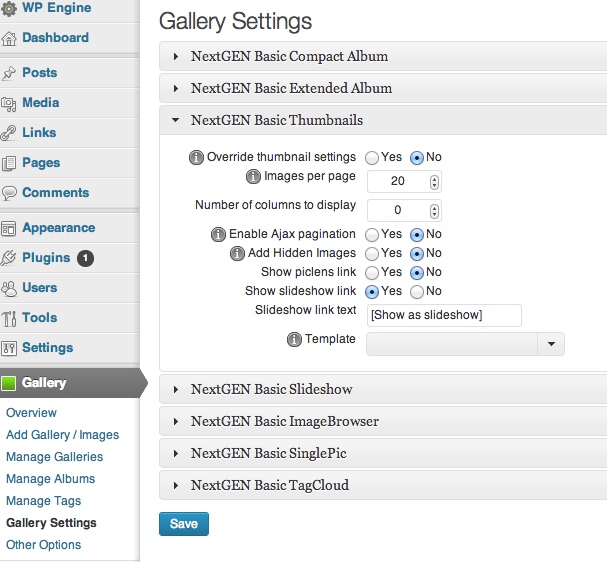Select Yes for Override thumbnail settings
The width and height of the screenshot is (607, 562).
tap(372, 158)
